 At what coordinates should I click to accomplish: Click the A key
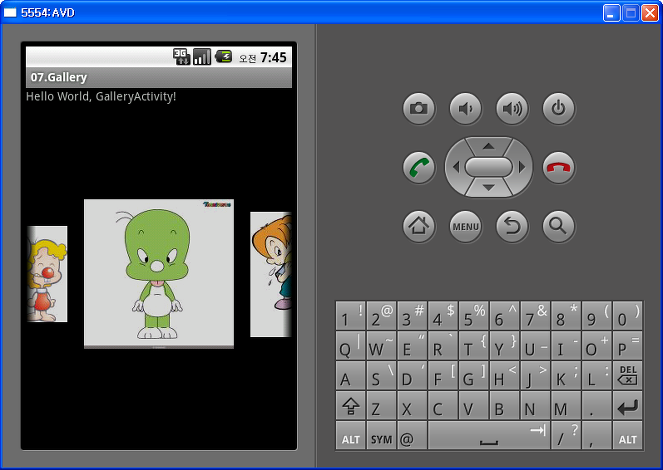[x=351, y=375]
